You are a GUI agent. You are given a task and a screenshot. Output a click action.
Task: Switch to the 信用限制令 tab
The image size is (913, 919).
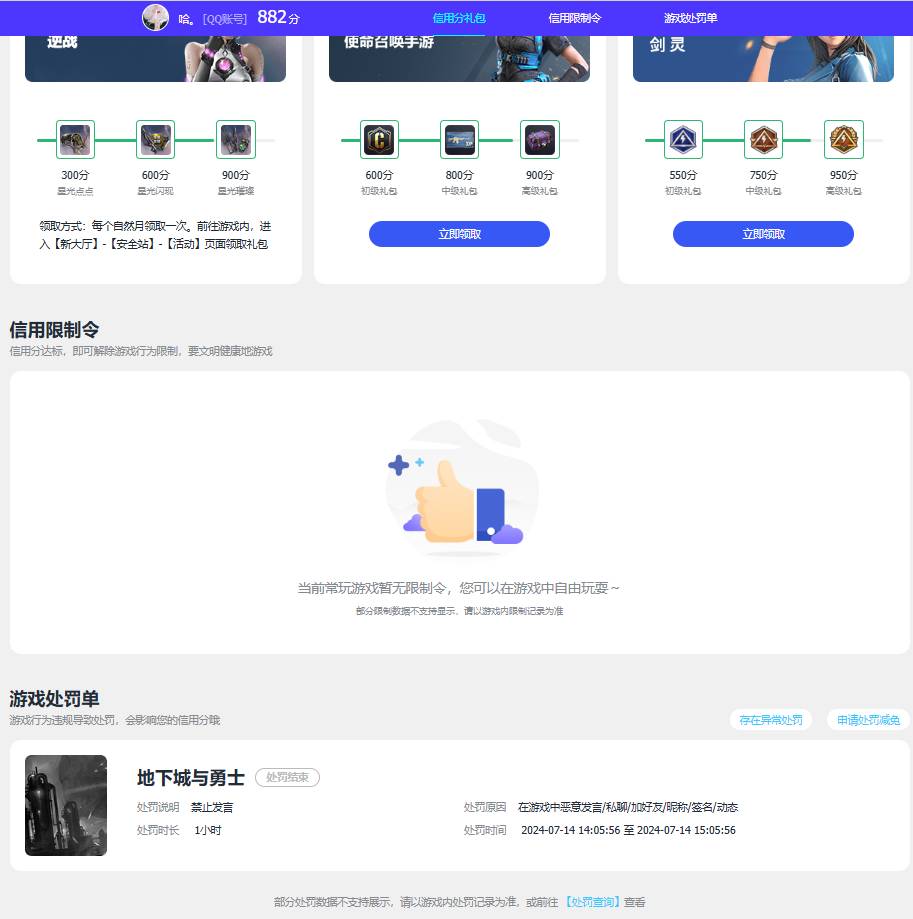572,17
